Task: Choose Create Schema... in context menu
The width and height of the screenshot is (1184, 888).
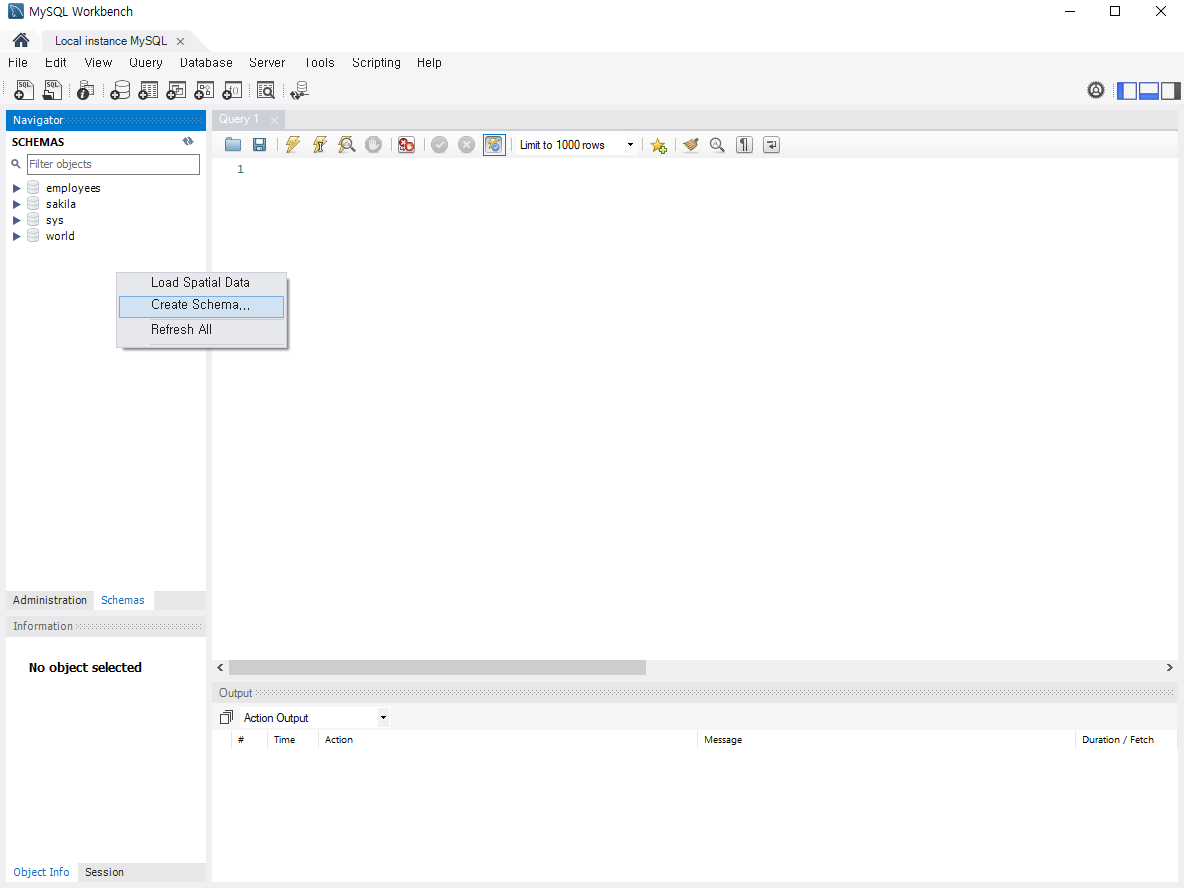Action: click(x=201, y=305)
